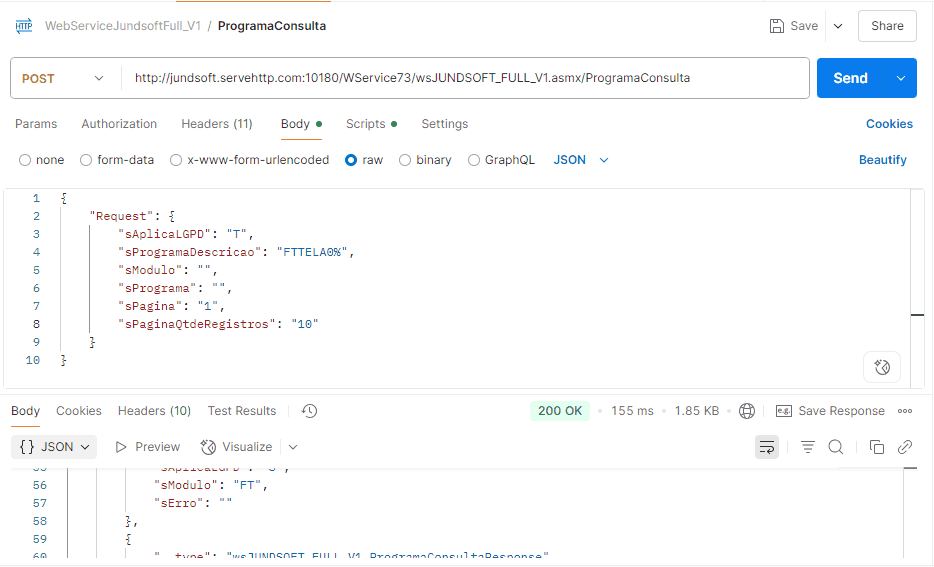Open search in response body
The image size is (934, 567).
point(836,447)
